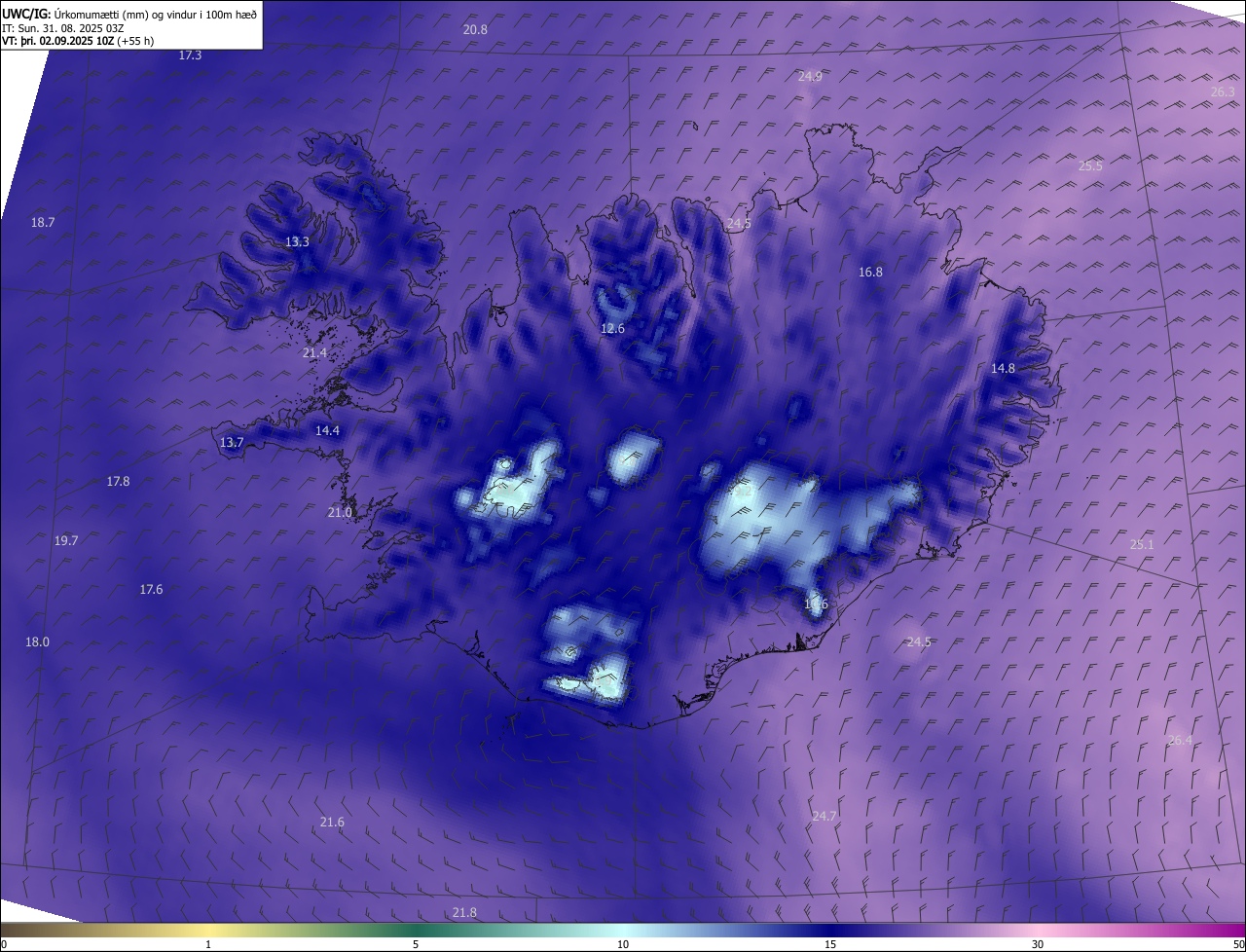The image size is (1246, 952).
Task: Click the 5 tick on the color scale
Action: point(416,944)
